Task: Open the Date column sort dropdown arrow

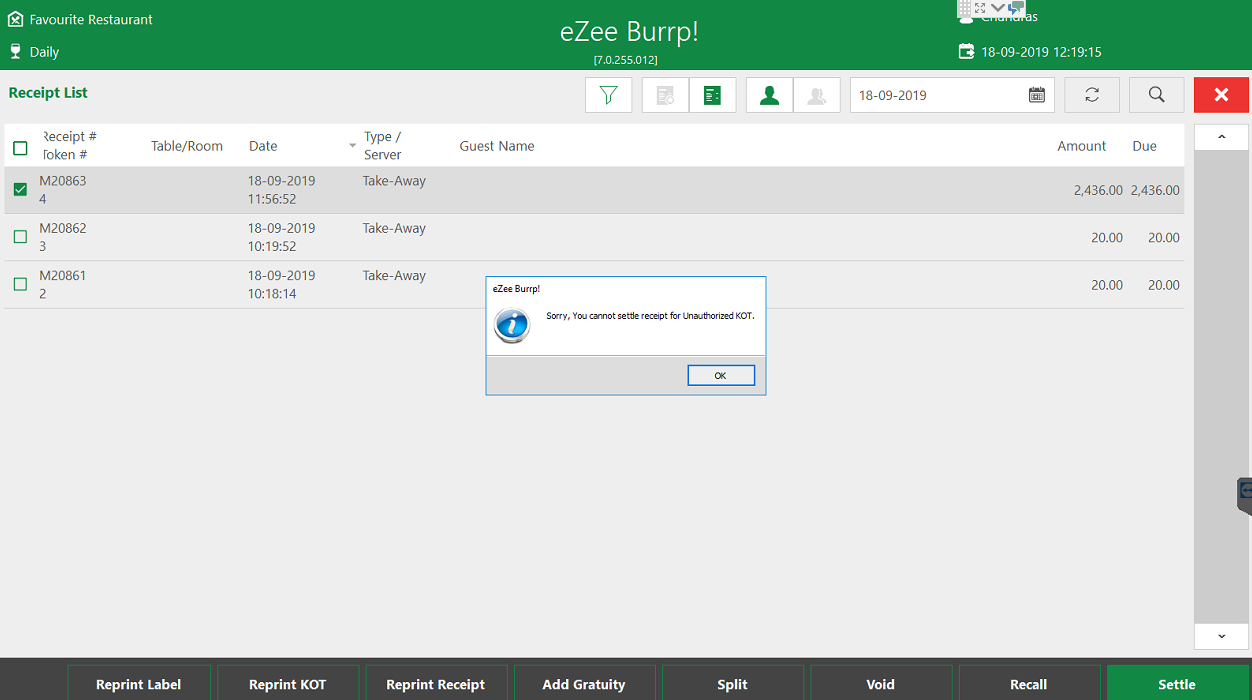Action: [x=352, y=146]
